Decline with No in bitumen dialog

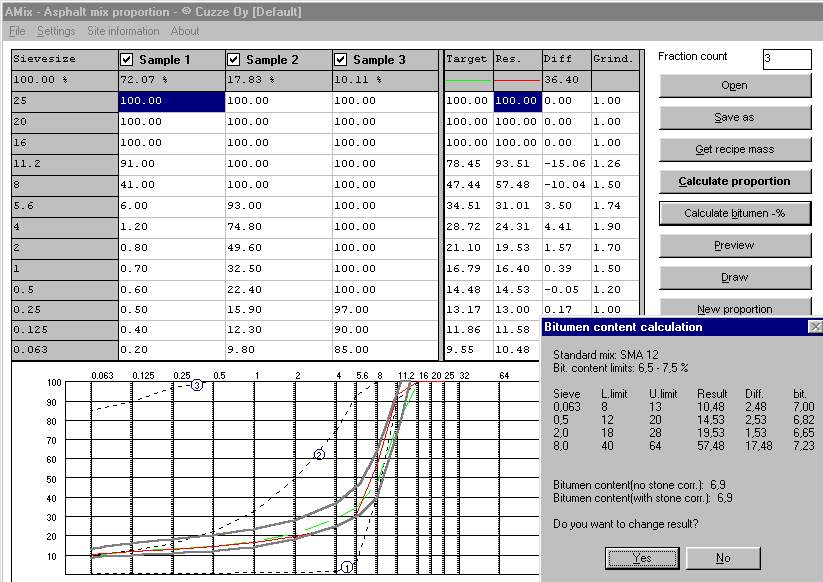coord(723,558)
